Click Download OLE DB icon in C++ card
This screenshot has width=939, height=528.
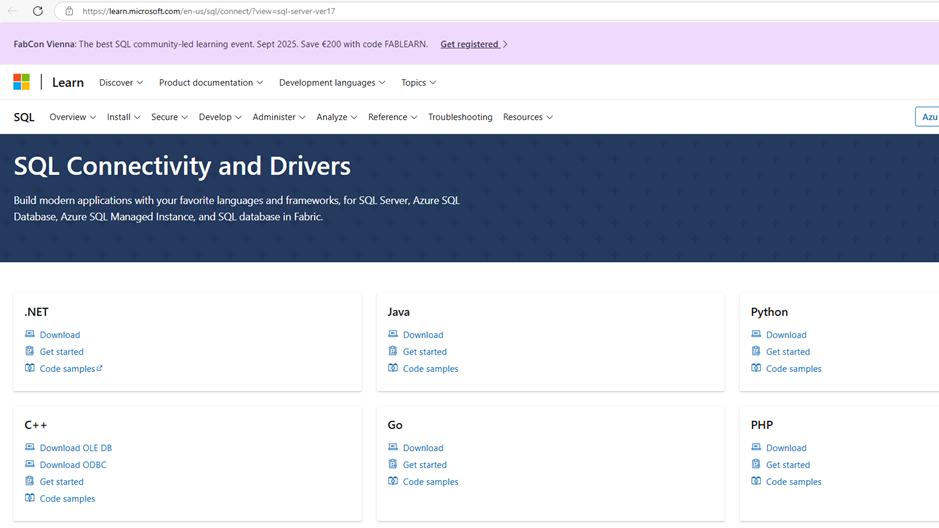coord(29,447)
